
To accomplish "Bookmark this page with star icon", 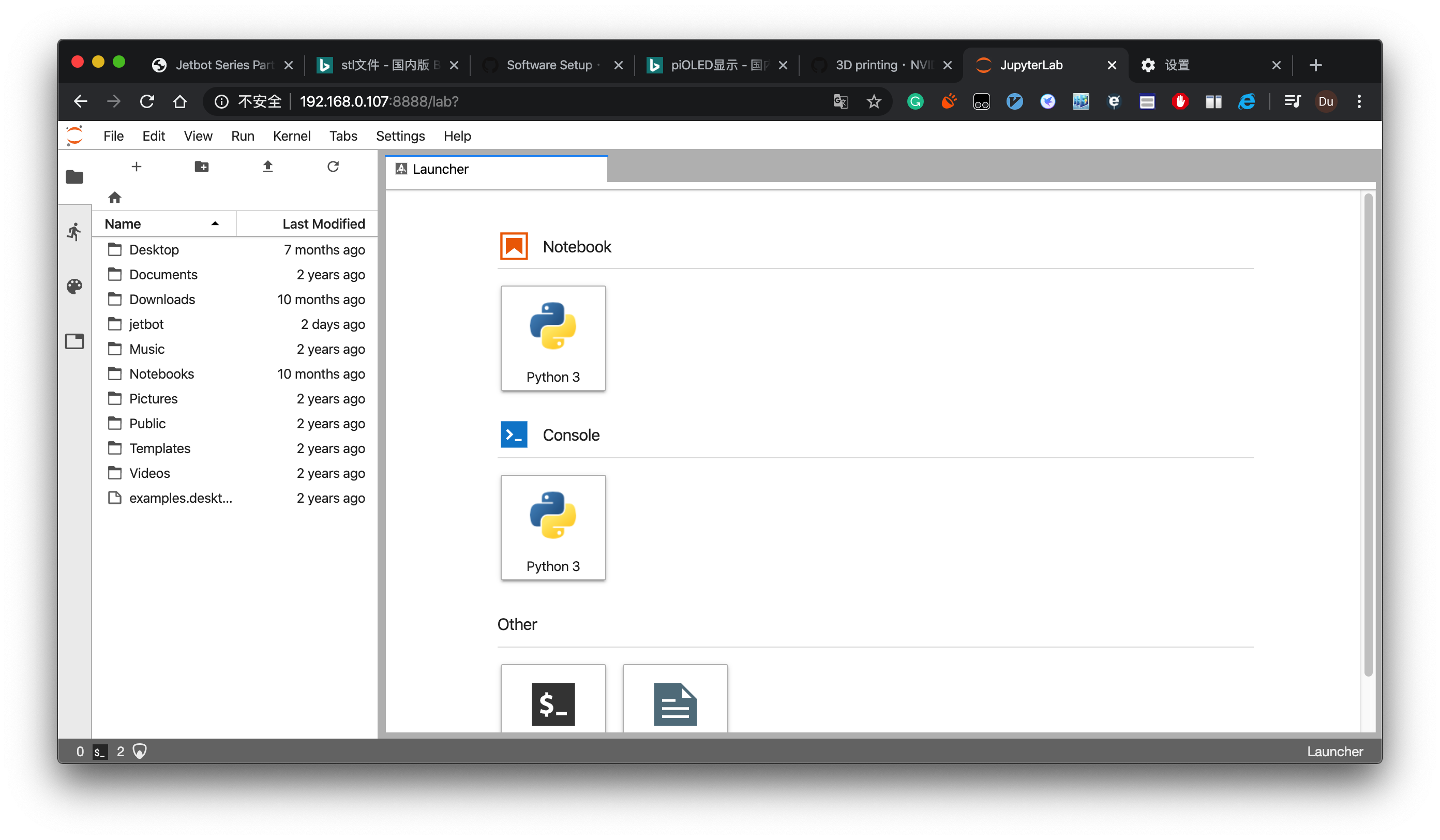I will 874,102.
